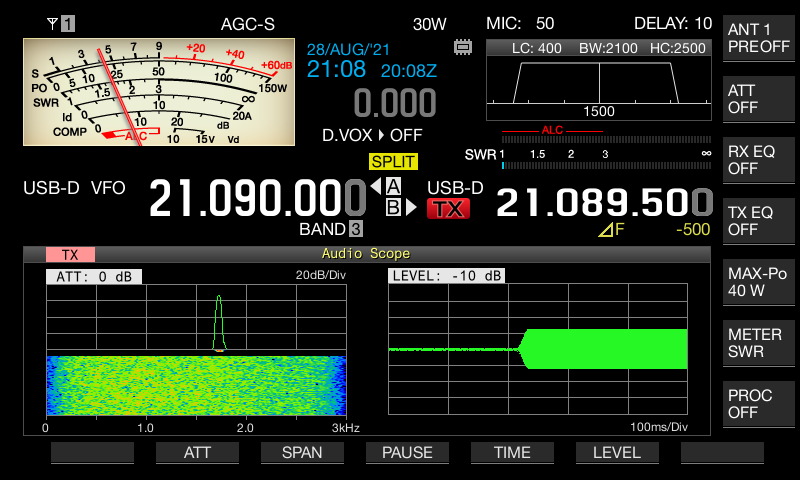Image resolution: width=800 pixels, height=480 pixels.
Task: Click the left USB-D mode label
Action: tap(51, 188)
